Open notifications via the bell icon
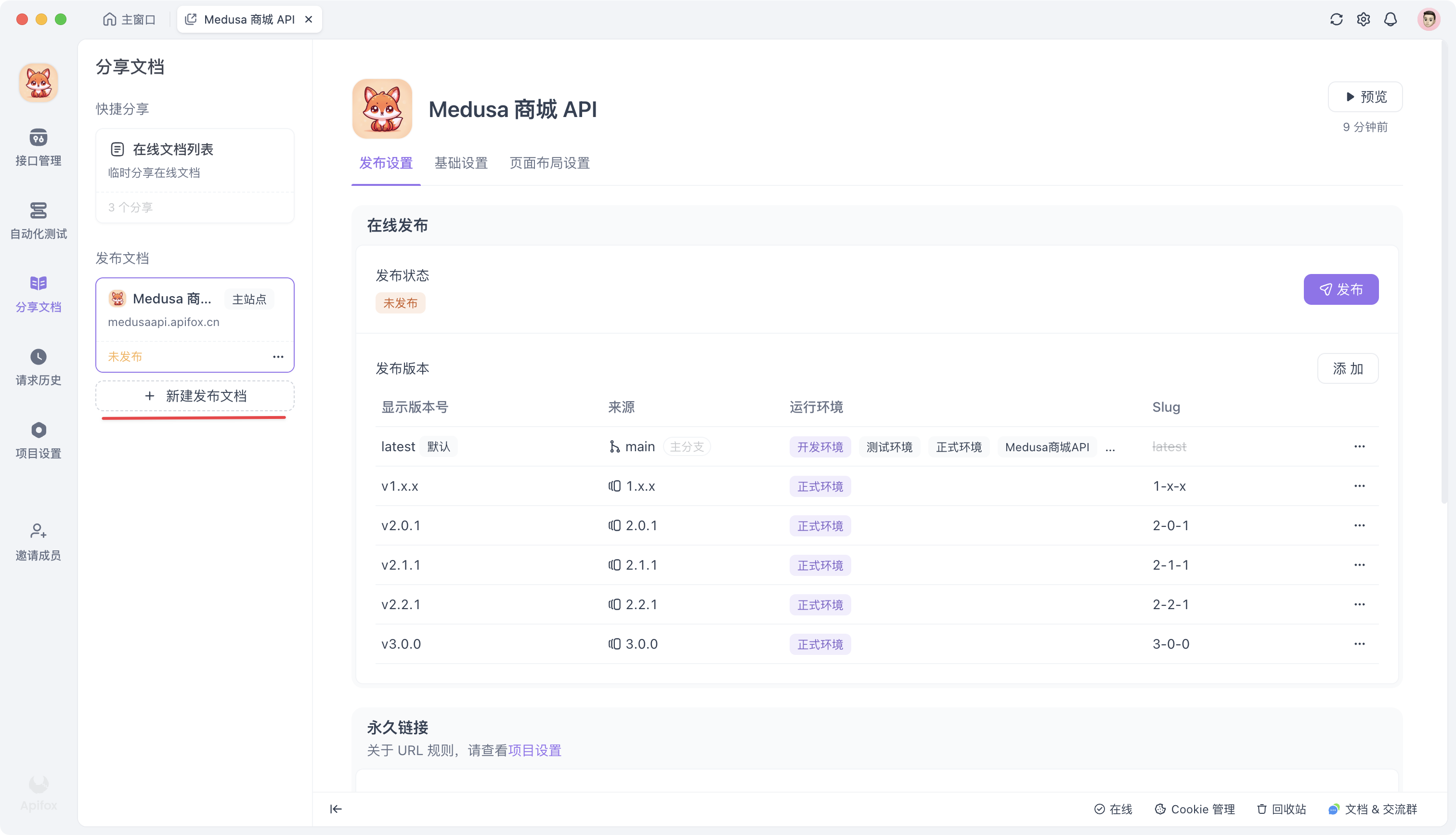This screenshot has height=835, width=1456. tap(1391, 19)
